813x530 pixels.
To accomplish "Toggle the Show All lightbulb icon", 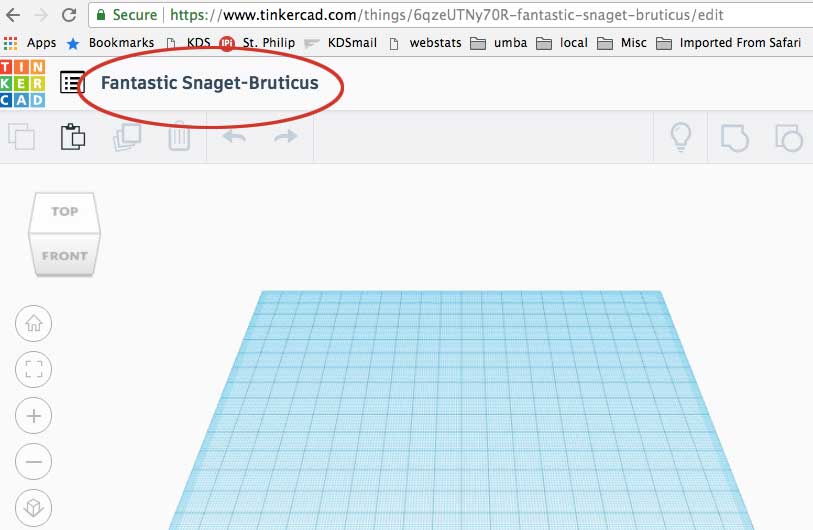I will pyautogui.click(x=681, y=137).
